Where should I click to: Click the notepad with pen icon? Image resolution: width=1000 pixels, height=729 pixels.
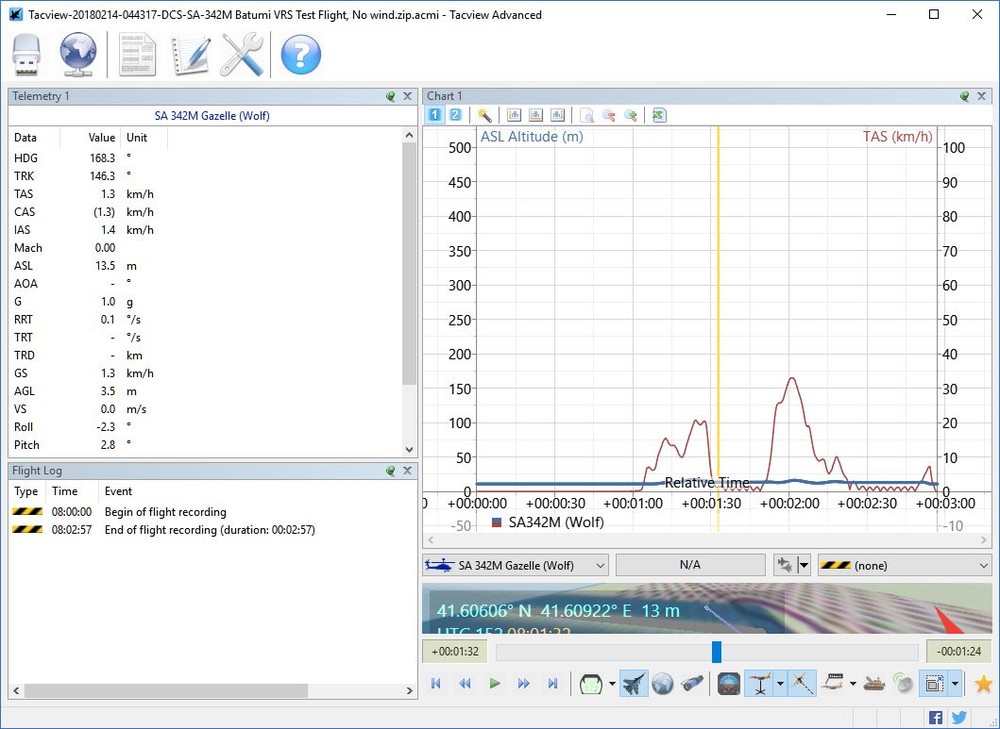(x=189, y=54)
